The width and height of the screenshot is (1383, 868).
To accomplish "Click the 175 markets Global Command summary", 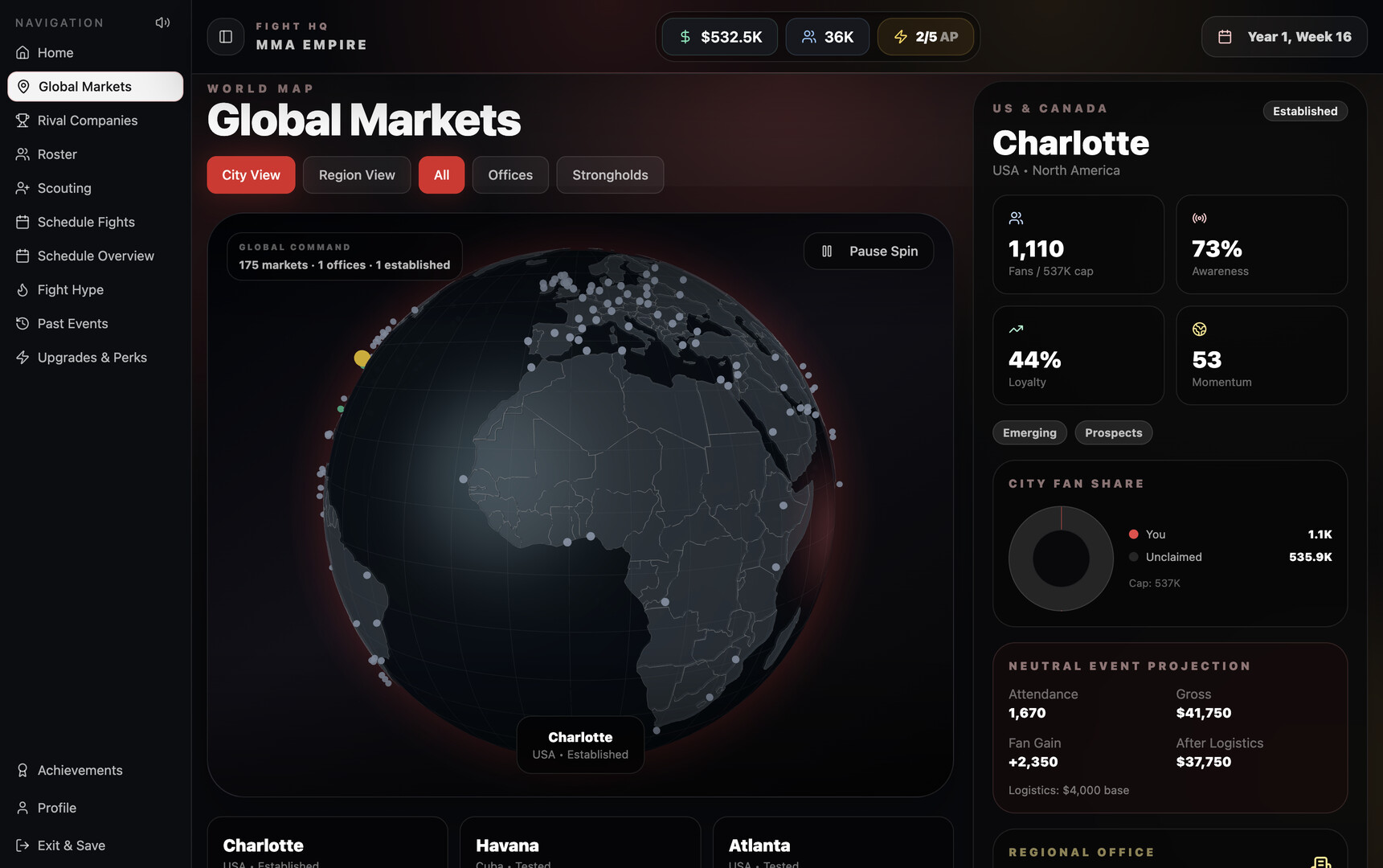I will (x=344, y=256).
